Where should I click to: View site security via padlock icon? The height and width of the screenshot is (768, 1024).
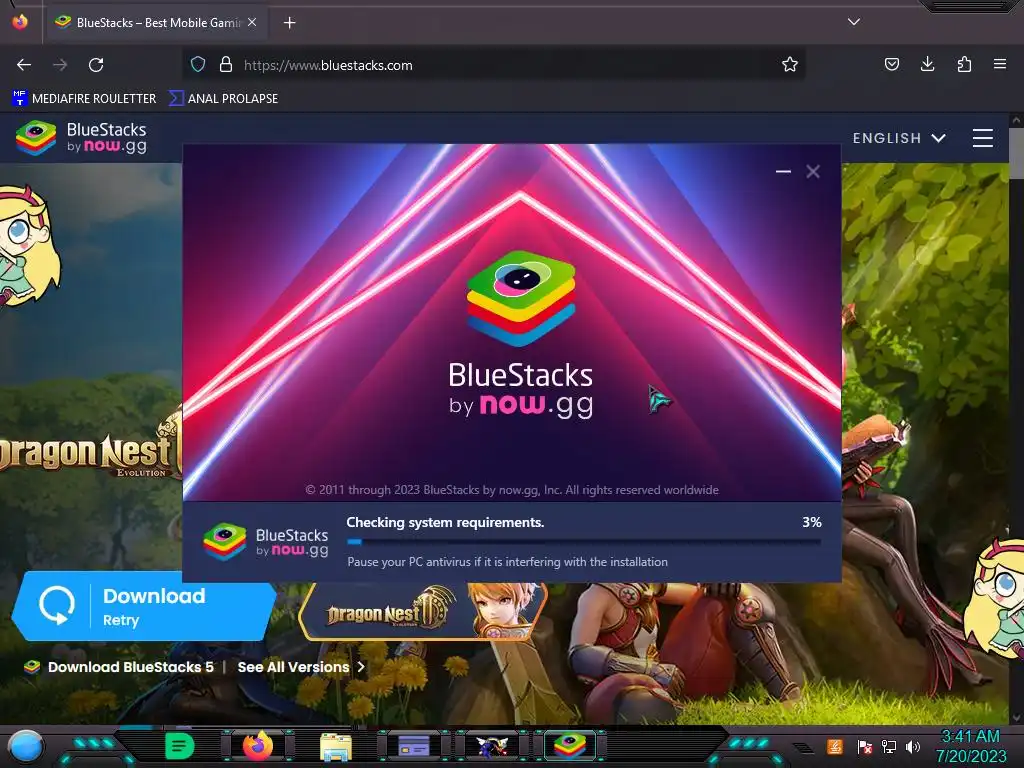click(x=226, y=65)
